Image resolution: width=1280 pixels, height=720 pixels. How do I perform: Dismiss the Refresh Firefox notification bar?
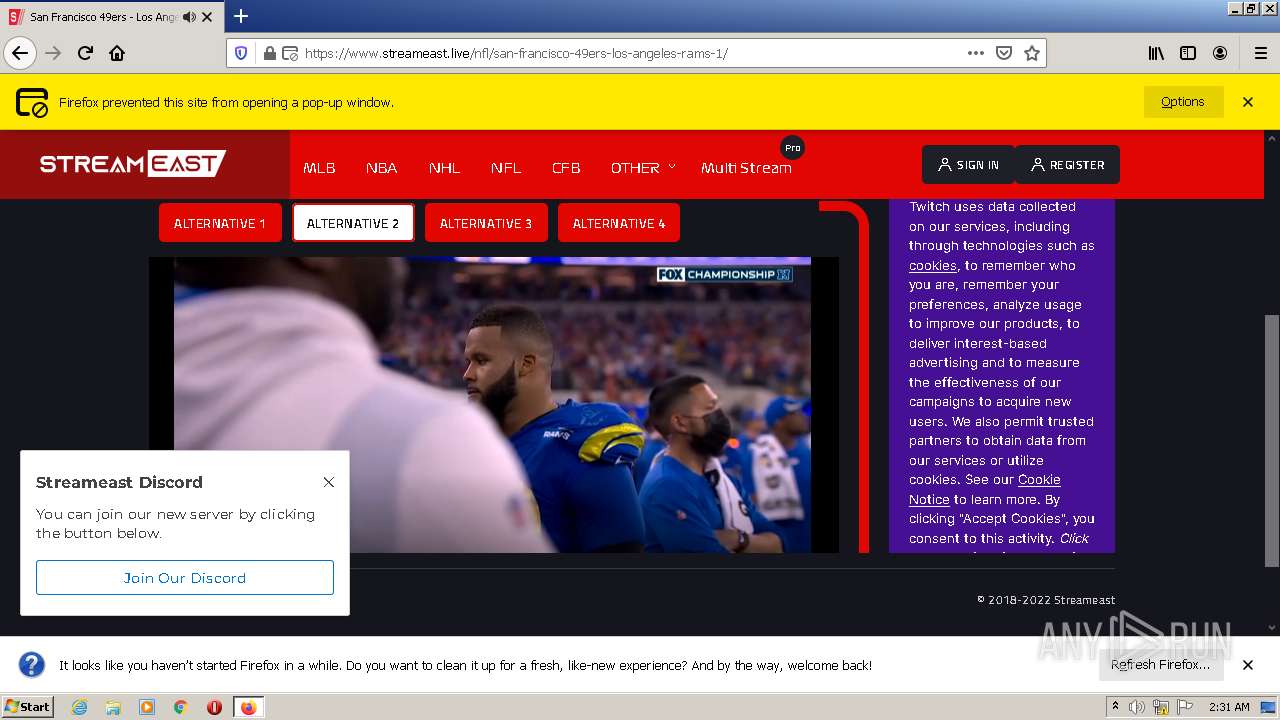click(x=1248, y=665)
